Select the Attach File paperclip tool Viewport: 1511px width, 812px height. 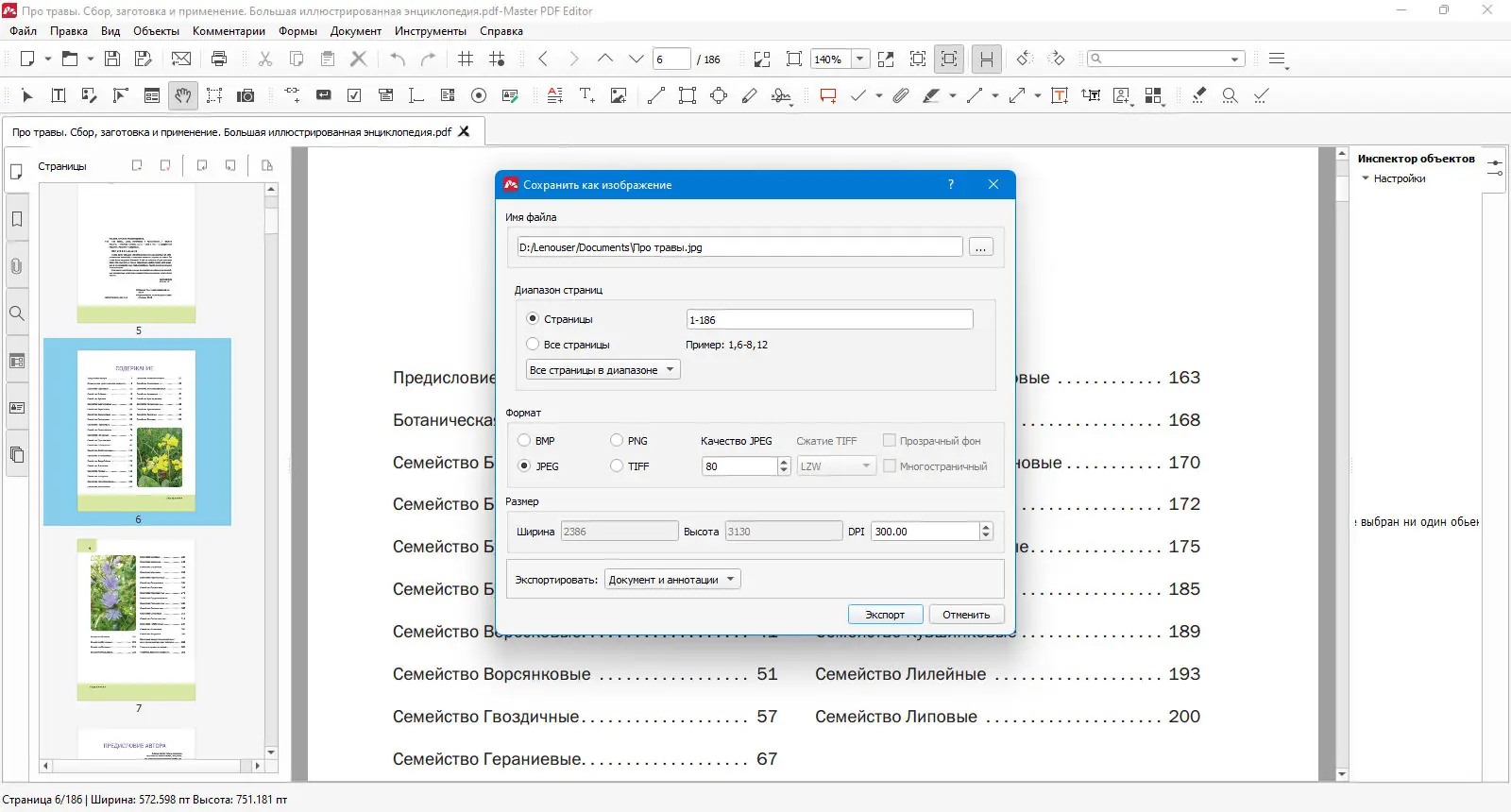click(x=901, y=95)
